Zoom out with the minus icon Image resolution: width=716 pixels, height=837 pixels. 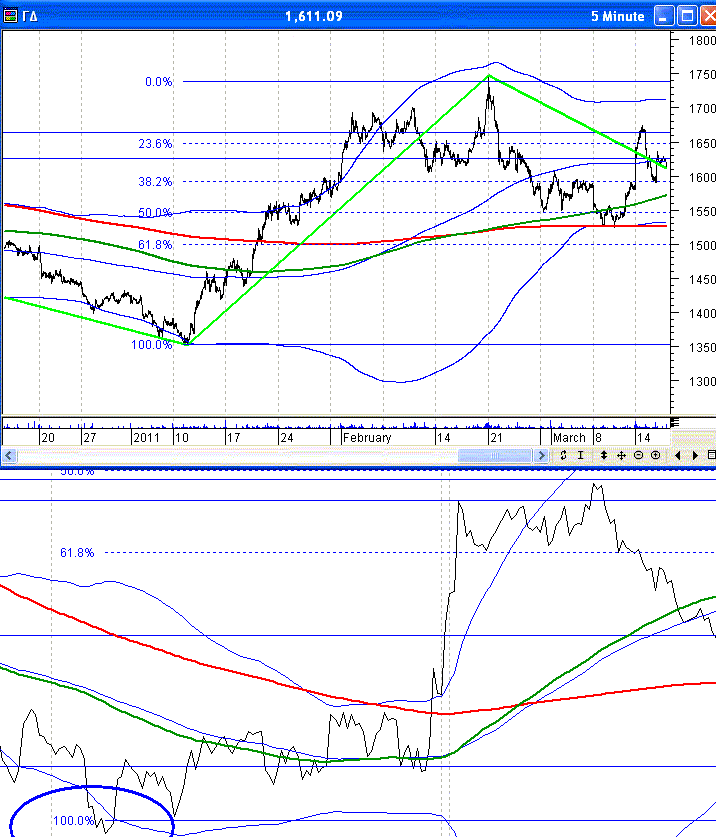click(x=638, y=455)
